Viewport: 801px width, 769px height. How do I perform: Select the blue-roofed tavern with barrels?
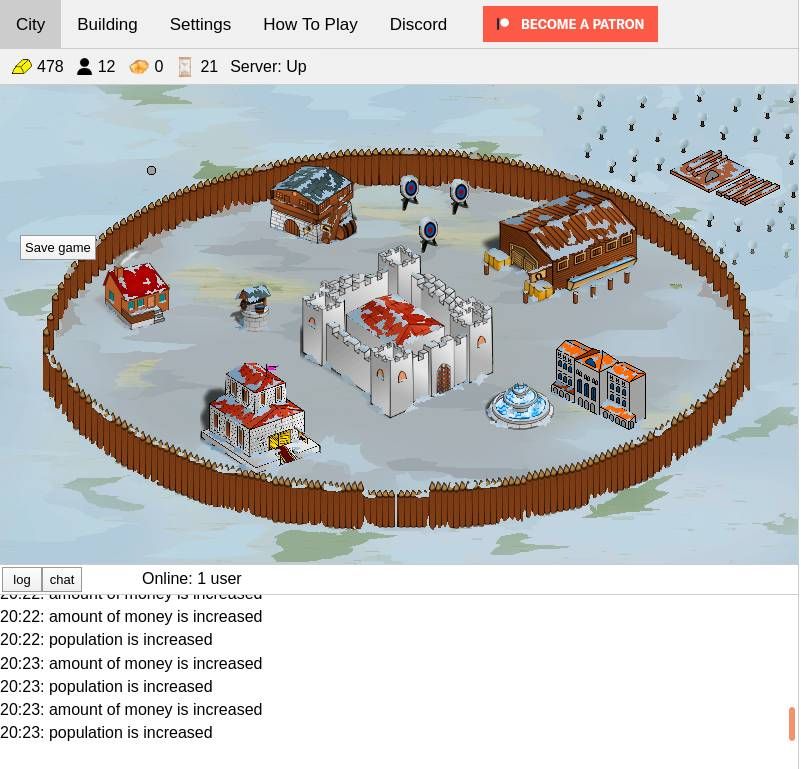tap(313, 203)
